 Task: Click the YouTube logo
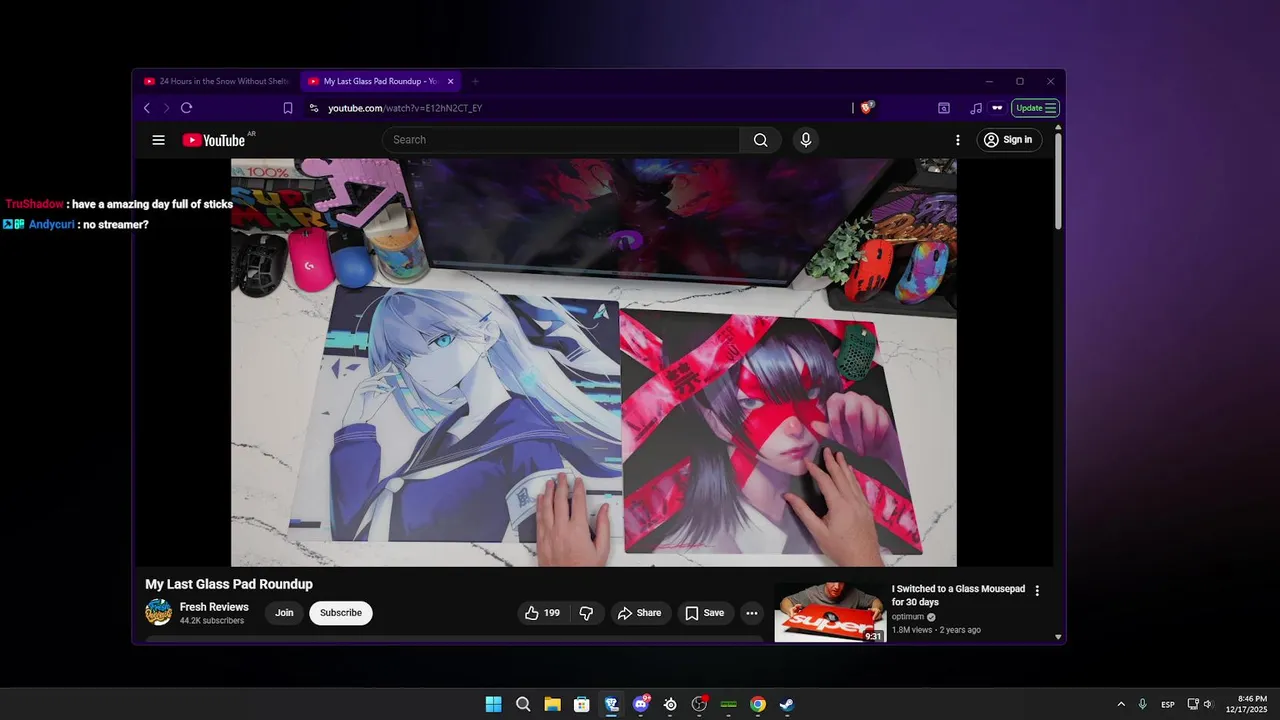(x=214, y=140)
